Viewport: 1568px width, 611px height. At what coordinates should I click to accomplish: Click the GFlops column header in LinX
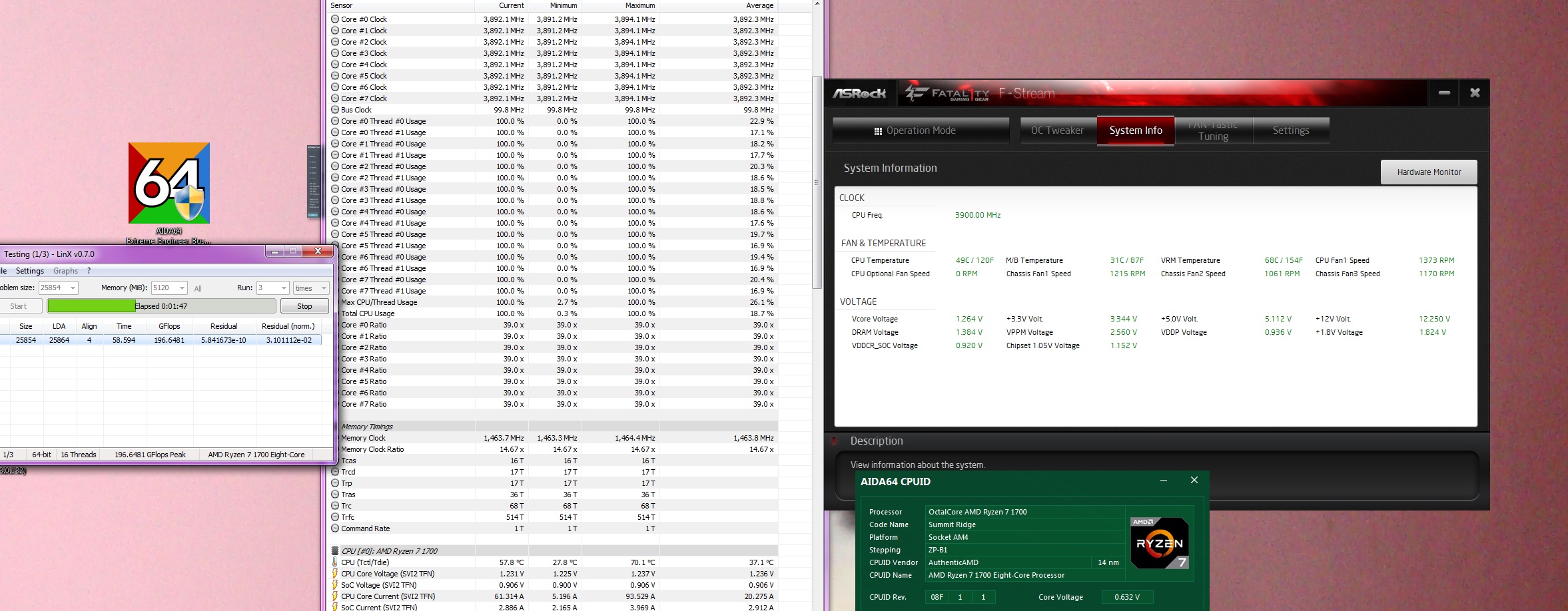[x=169, y=326]
